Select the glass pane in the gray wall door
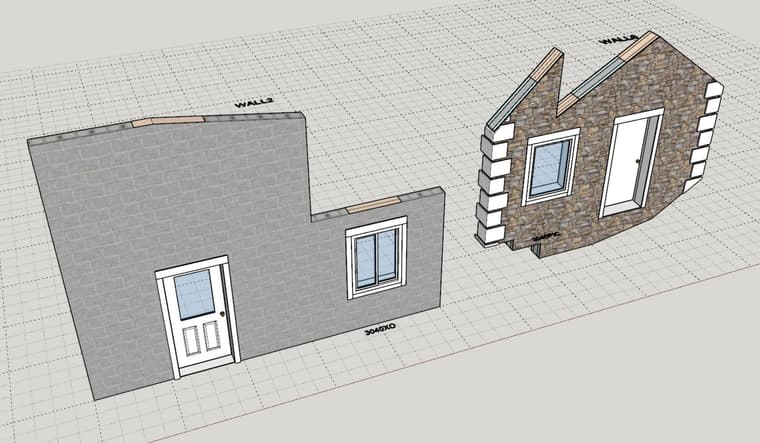The height and width of the screenshot is (443, 760). (194, 294)
